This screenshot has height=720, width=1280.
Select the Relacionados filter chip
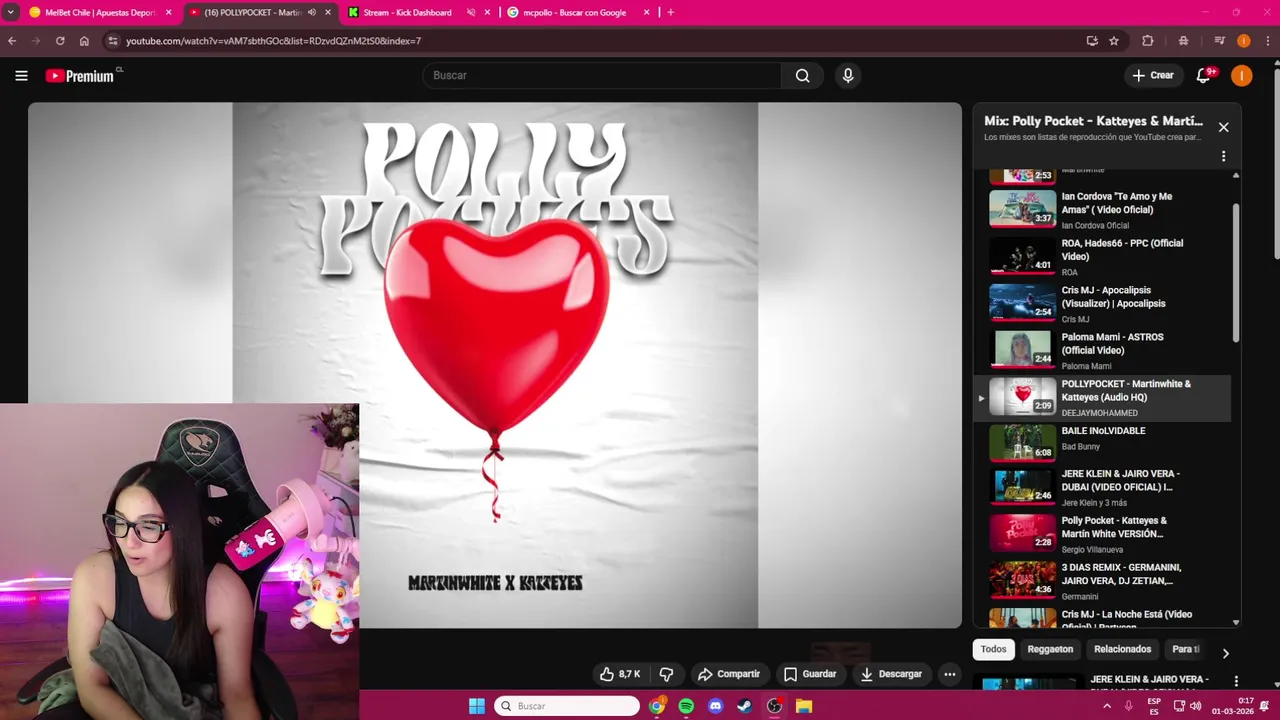coord(1122,649)
